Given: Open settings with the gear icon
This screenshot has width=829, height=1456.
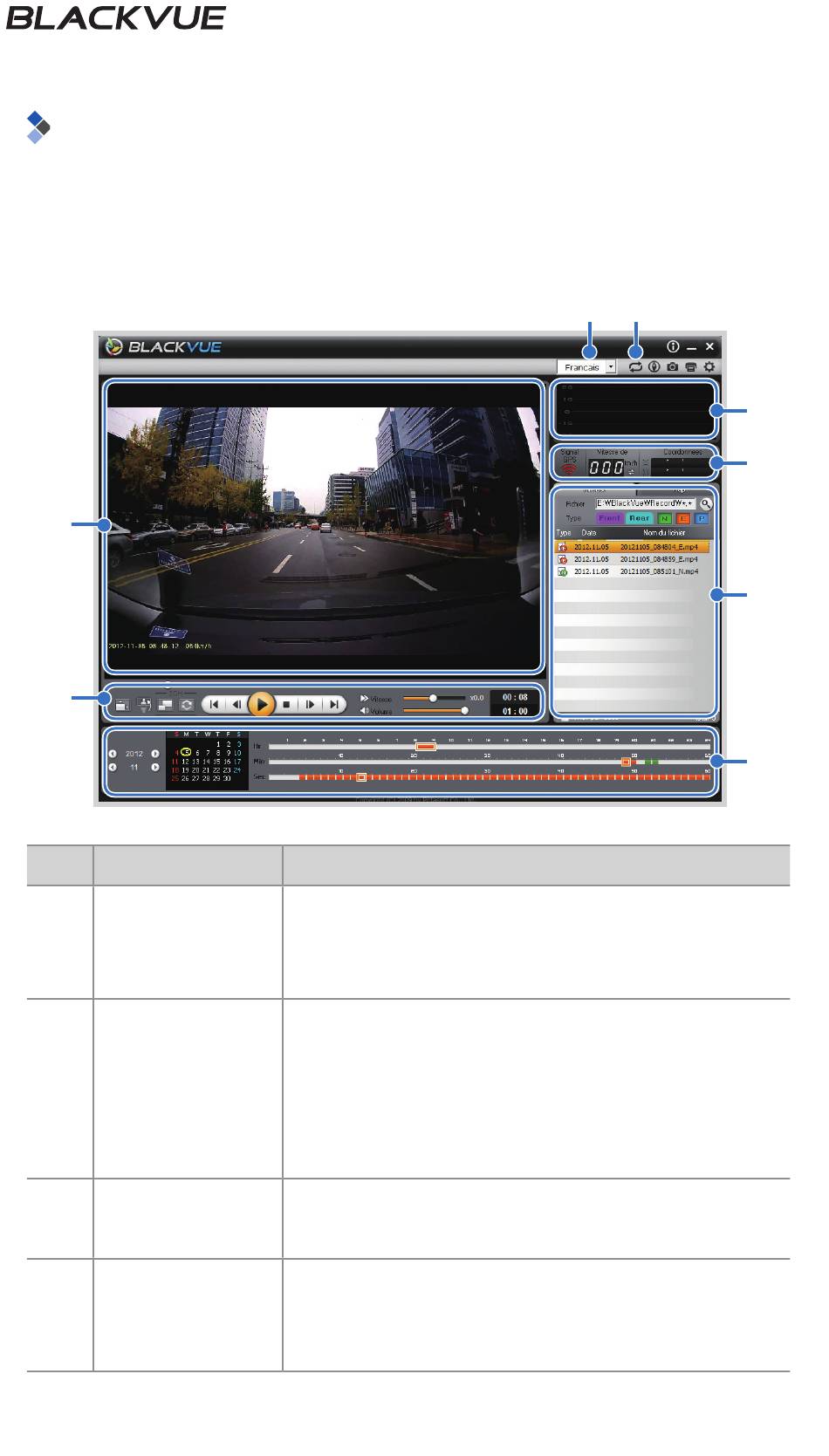Looking at the screenshot, I should (x=709, y=367).
